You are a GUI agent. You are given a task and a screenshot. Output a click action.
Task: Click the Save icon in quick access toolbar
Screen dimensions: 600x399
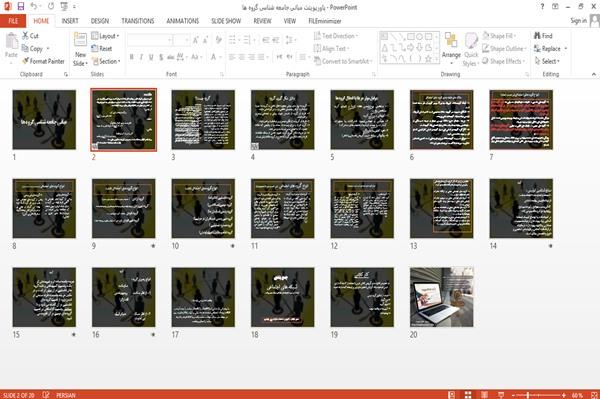21,7
